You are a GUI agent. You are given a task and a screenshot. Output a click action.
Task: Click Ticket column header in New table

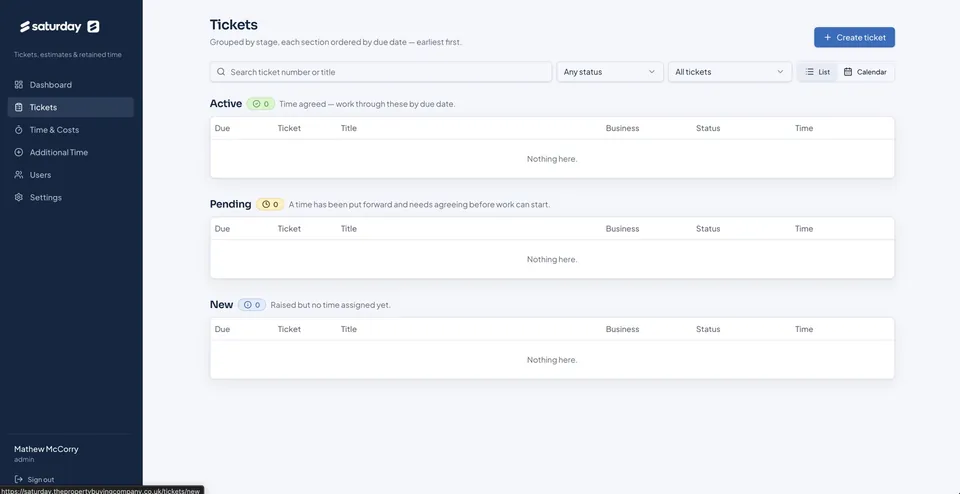point(289,329)
